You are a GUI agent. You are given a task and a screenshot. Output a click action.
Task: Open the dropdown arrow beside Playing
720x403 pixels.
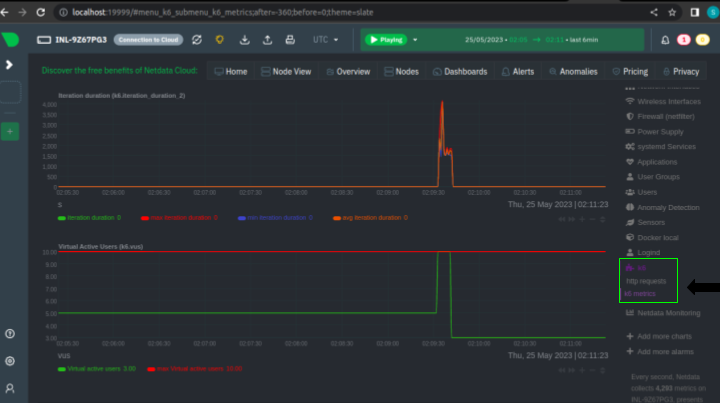click(415, 40)
